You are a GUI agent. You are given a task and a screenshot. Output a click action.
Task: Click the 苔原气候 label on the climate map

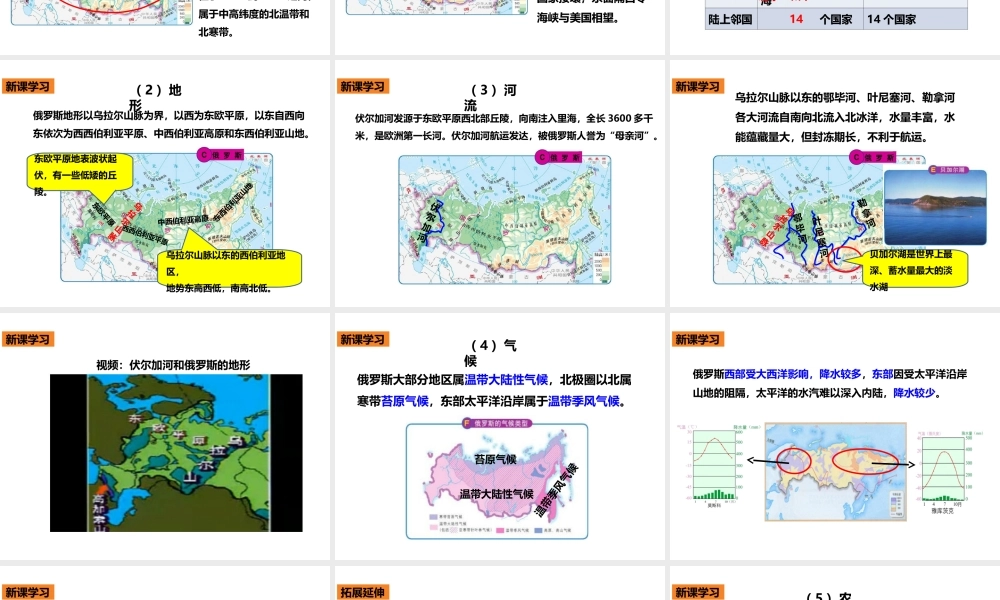495,459
